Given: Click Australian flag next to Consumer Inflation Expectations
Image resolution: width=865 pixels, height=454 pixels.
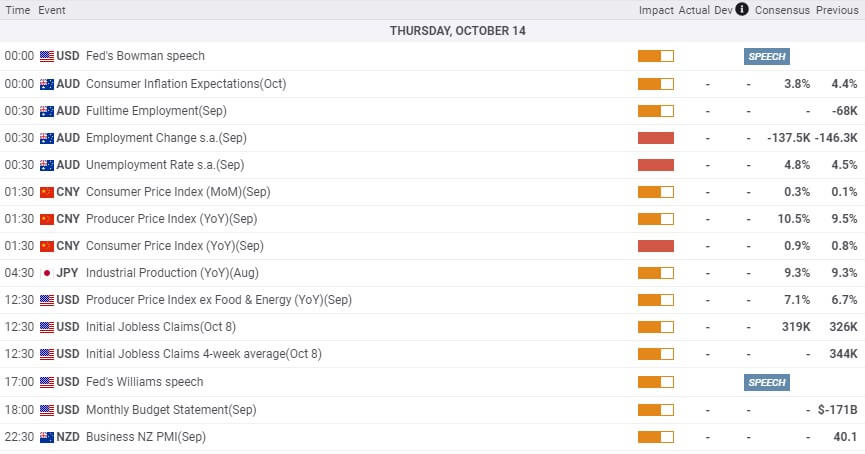Looking at the screenshot, I should 47,84.
